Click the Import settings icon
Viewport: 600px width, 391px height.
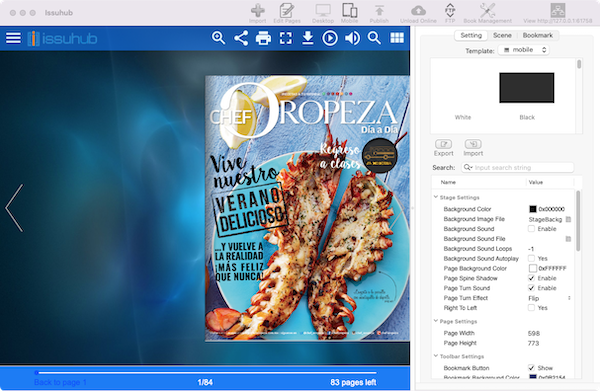(x=473, y=144)
